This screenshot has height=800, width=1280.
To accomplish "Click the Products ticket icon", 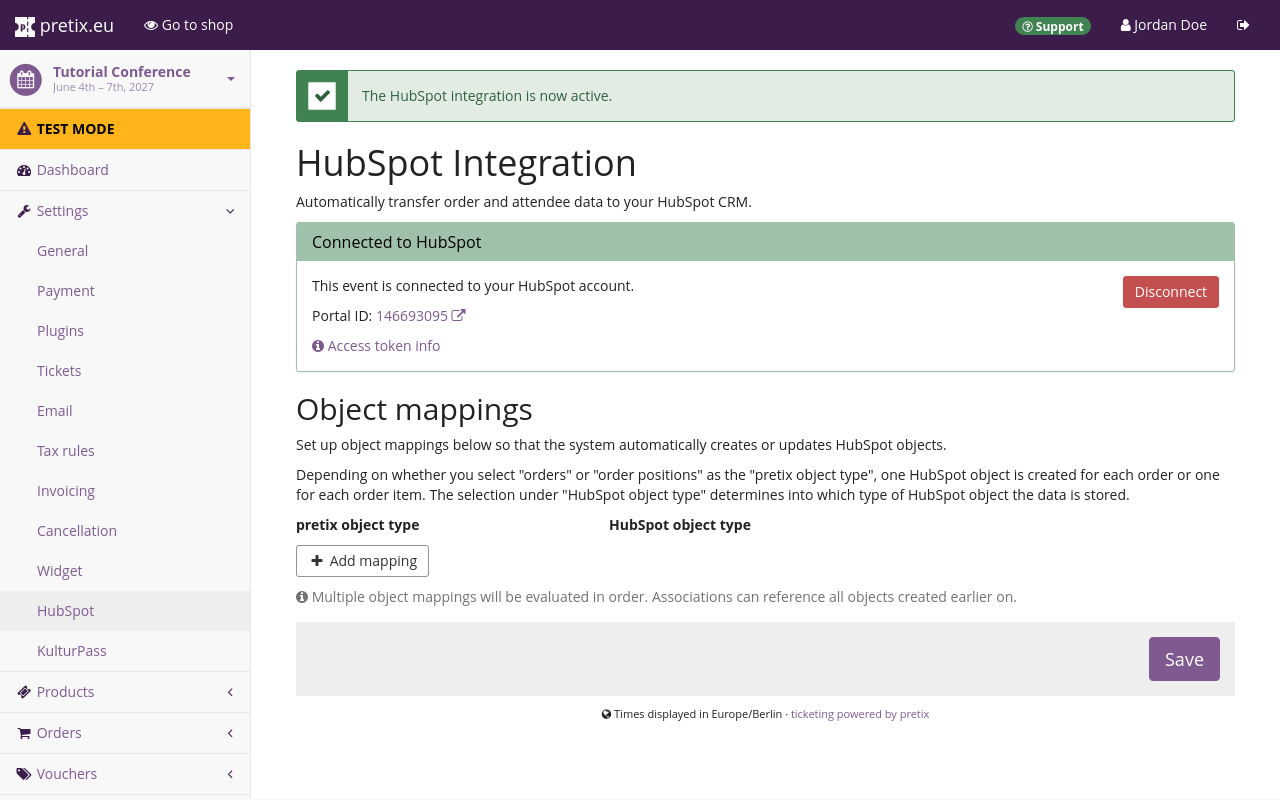I will pos(24,692).
